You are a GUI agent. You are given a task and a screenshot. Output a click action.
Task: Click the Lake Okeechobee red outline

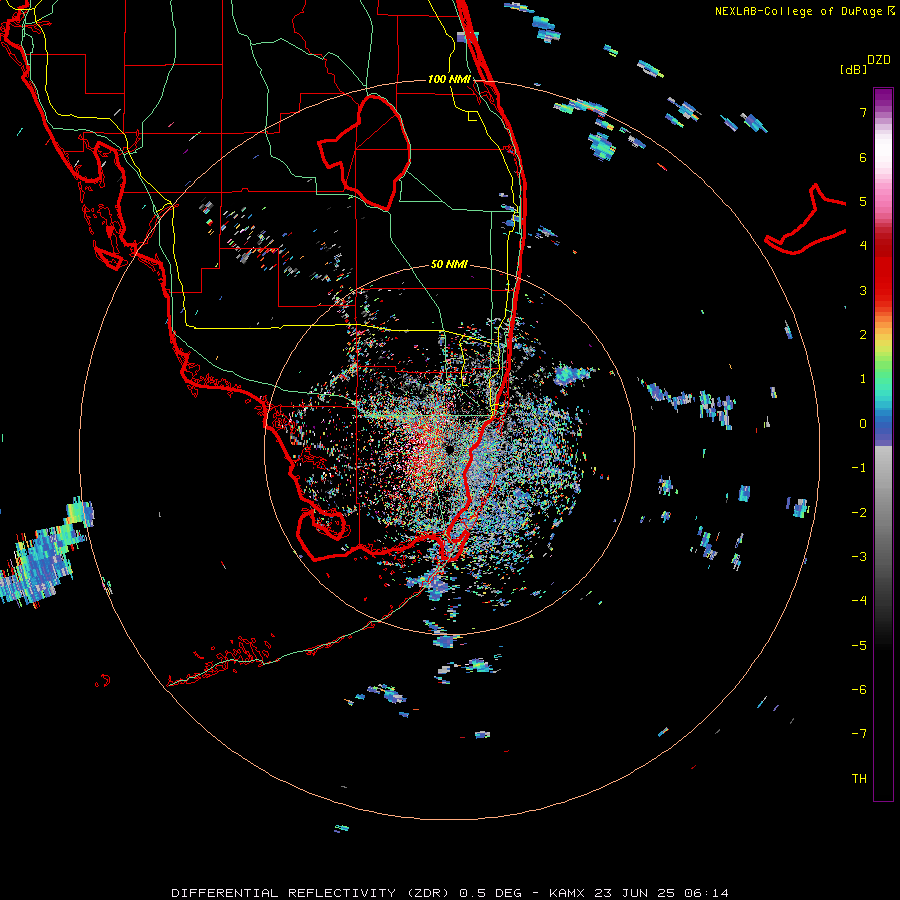point(365,153)
